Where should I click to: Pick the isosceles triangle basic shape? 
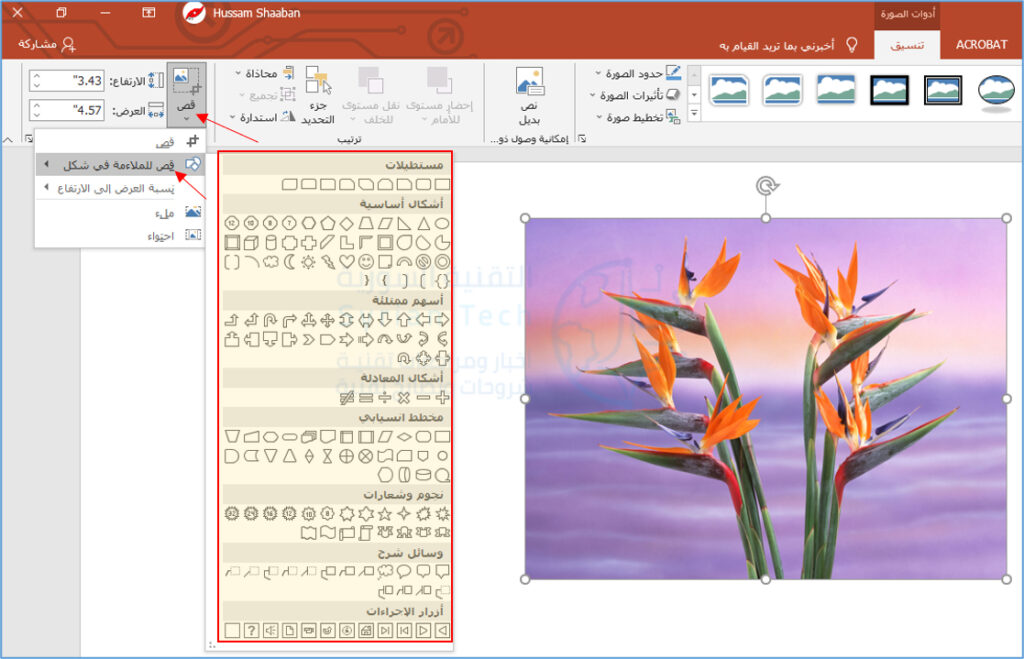click(423, 223)
